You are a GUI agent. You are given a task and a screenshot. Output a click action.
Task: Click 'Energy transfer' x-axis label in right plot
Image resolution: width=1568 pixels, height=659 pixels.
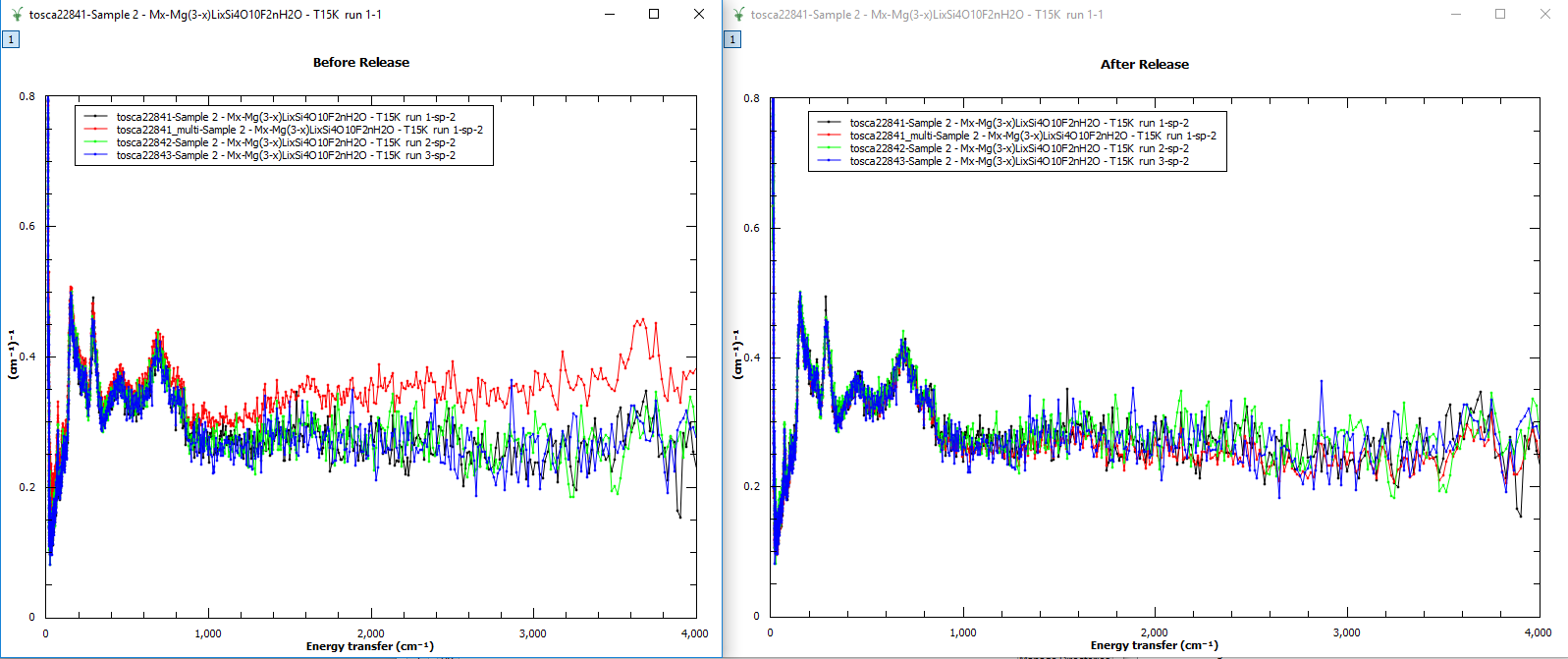coord(1154,646)
